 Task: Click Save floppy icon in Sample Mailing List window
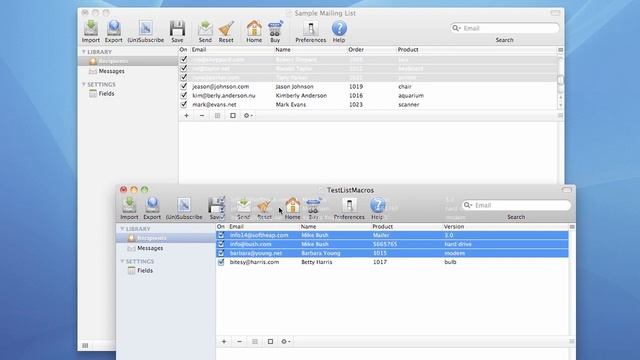(177, 28)
